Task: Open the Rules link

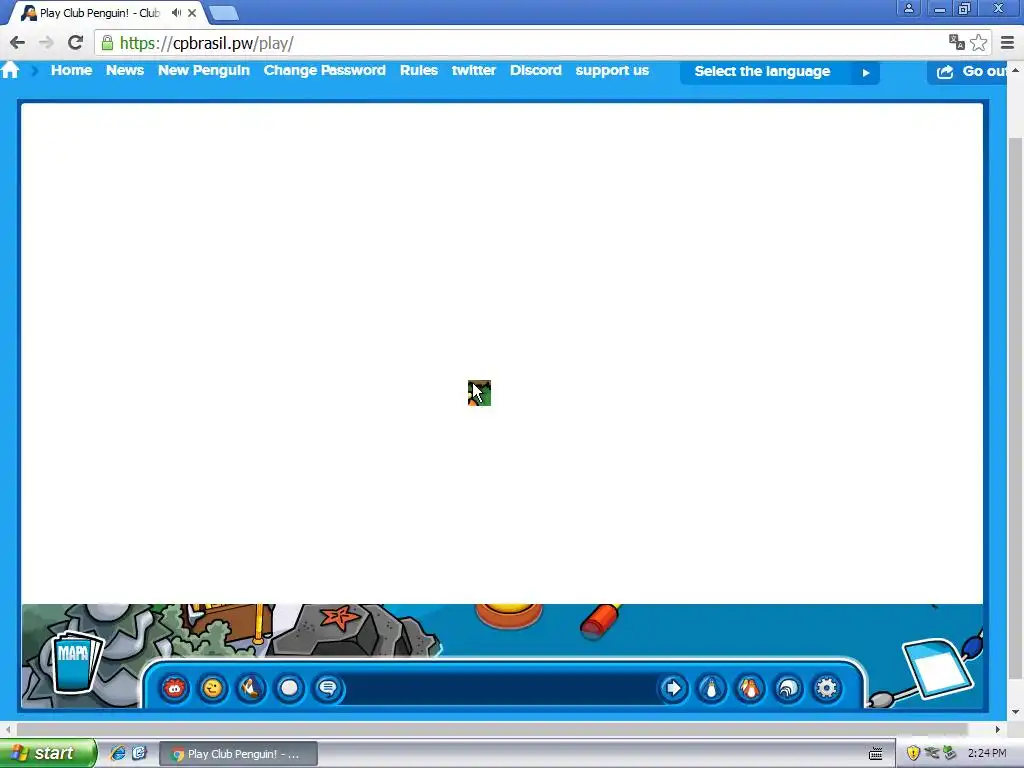Action: tap(419, 70)
